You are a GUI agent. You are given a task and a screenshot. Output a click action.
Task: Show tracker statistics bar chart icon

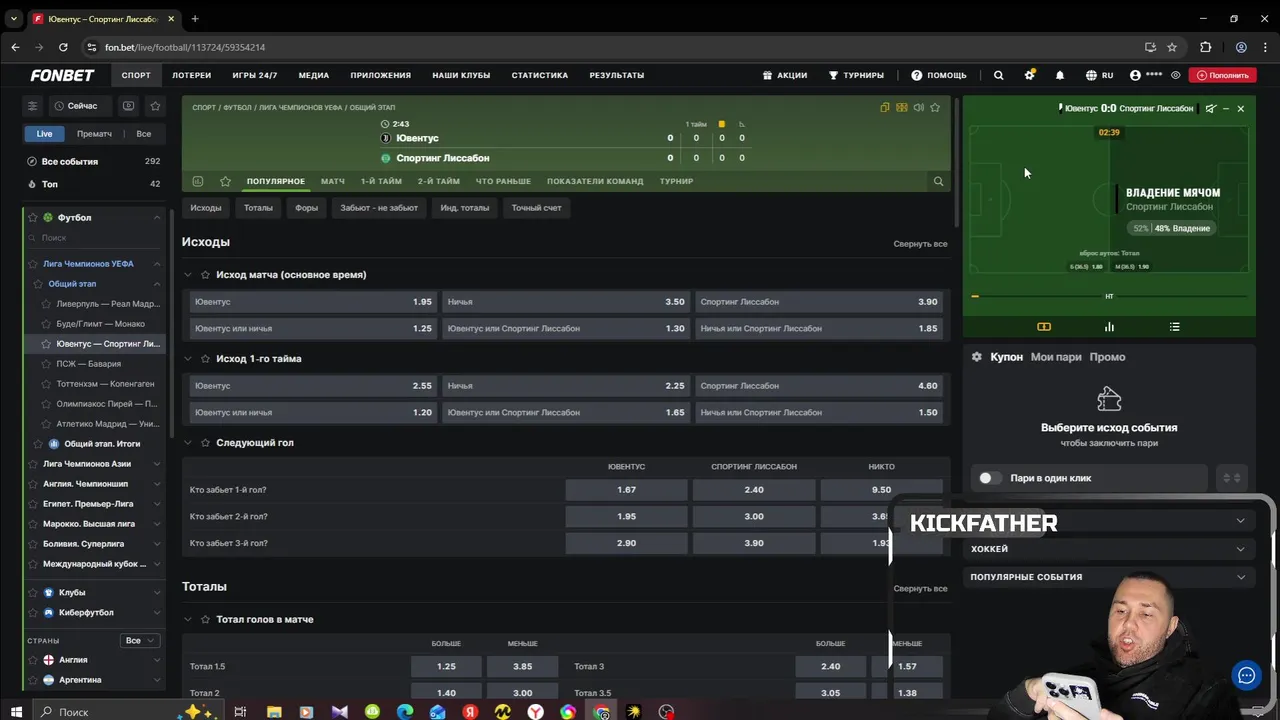pos(1109,327)
